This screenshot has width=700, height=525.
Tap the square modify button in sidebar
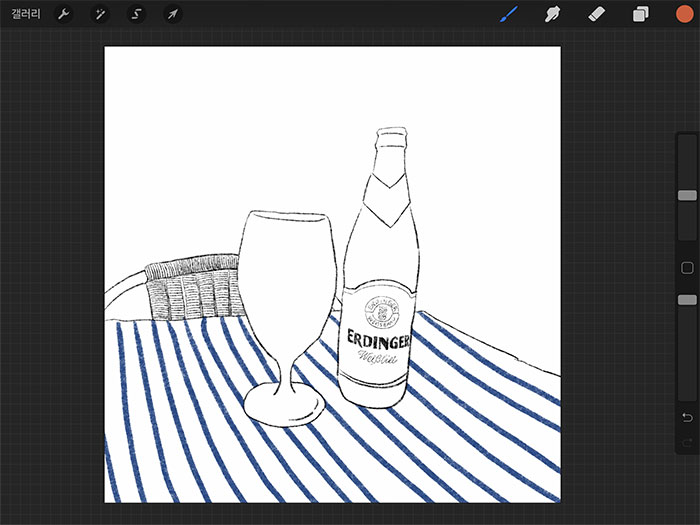coord(687,268)
